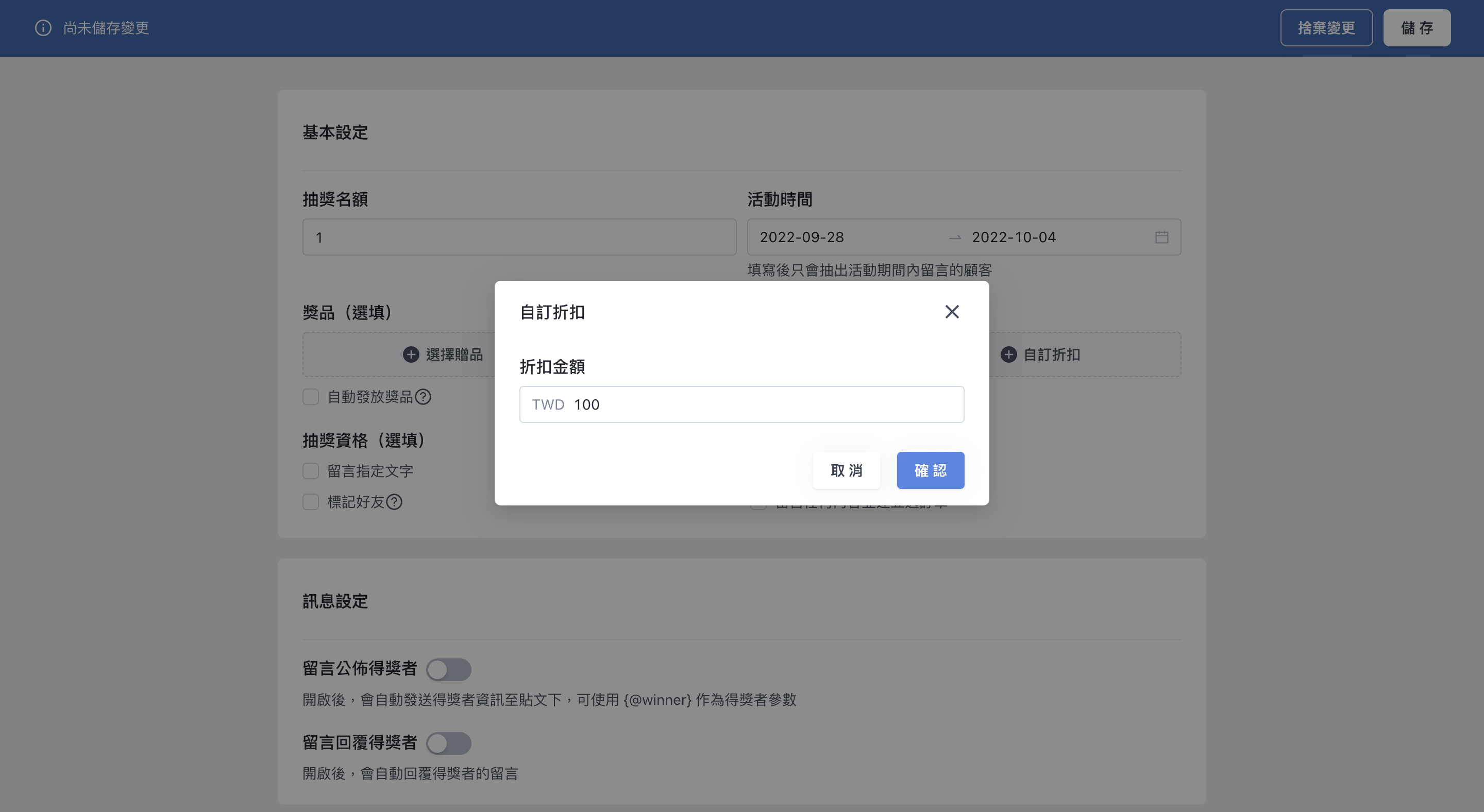Screen dimensions: 1484x812
Task: Click the 自訂折扣 dialog title
Action: tap(552, 312)
